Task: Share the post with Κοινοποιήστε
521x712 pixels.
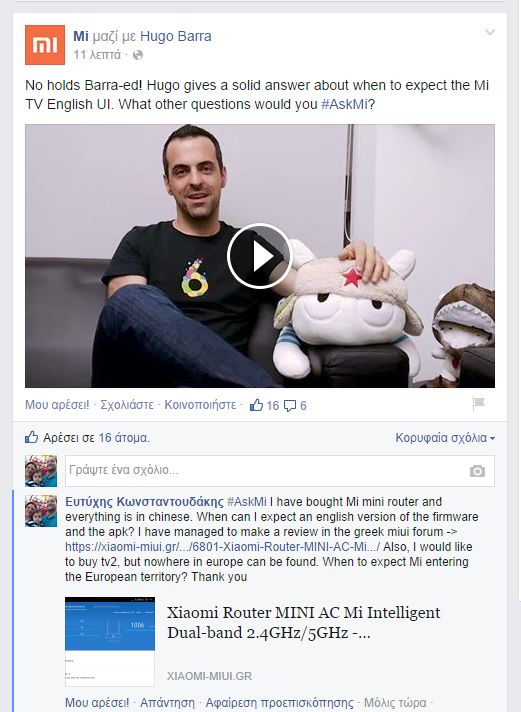Action: tap(200, 405)
